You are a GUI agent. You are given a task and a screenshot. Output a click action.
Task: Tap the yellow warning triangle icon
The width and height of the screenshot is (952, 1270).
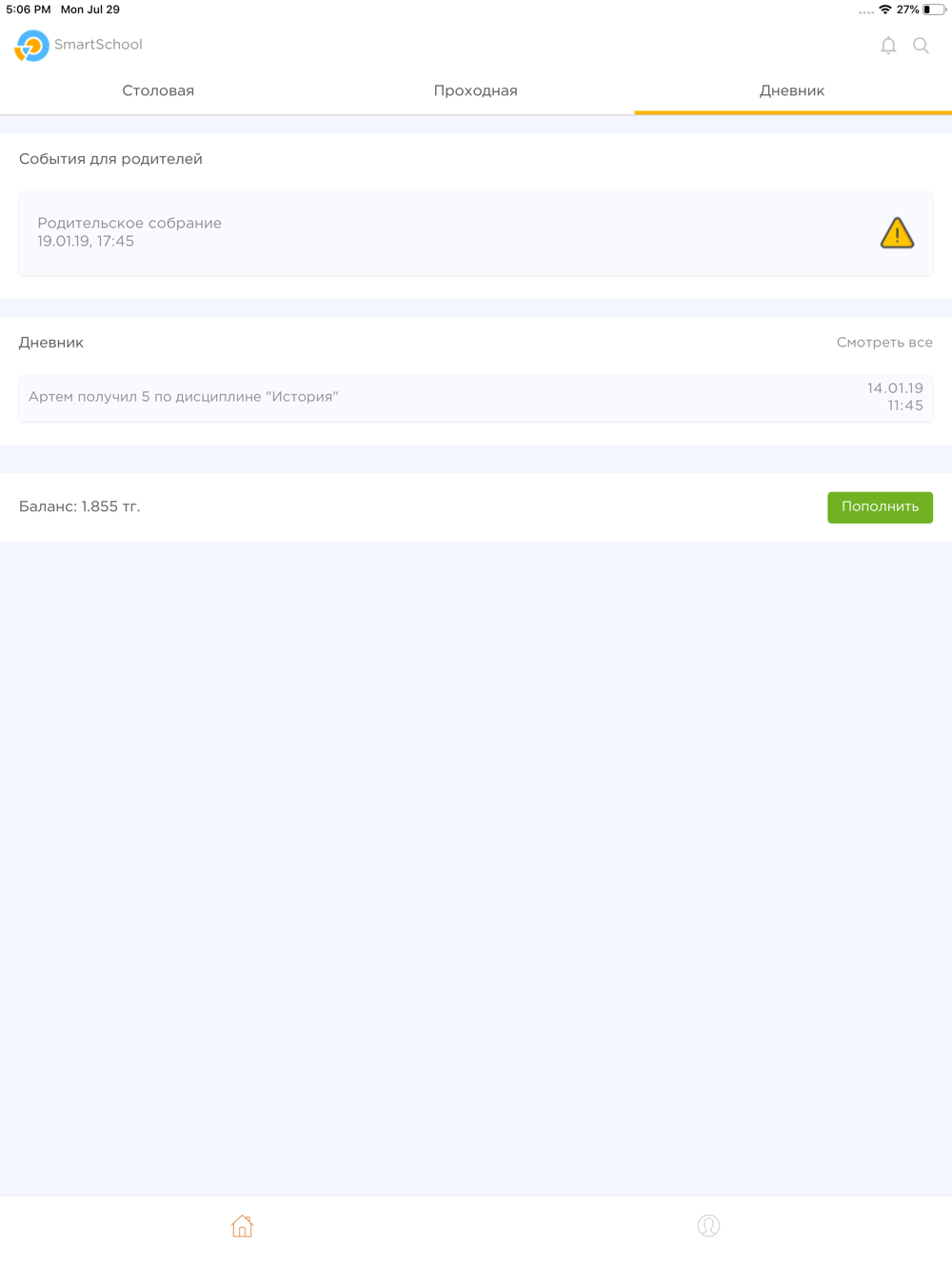click(897, 232)
